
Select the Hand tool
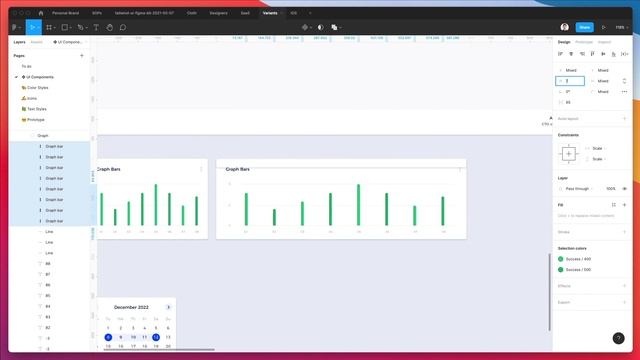[109, 27]
